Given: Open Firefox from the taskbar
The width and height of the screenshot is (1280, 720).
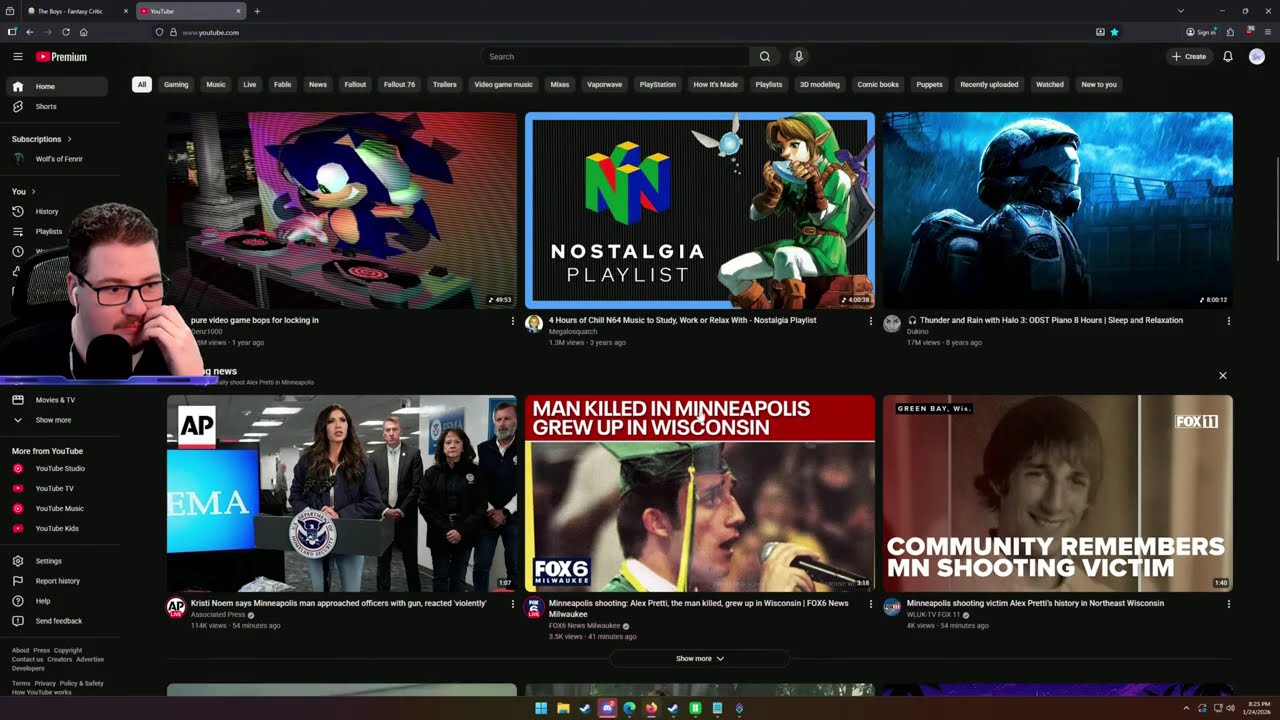Looking at the screenshot, I should (x=651, y=708).
